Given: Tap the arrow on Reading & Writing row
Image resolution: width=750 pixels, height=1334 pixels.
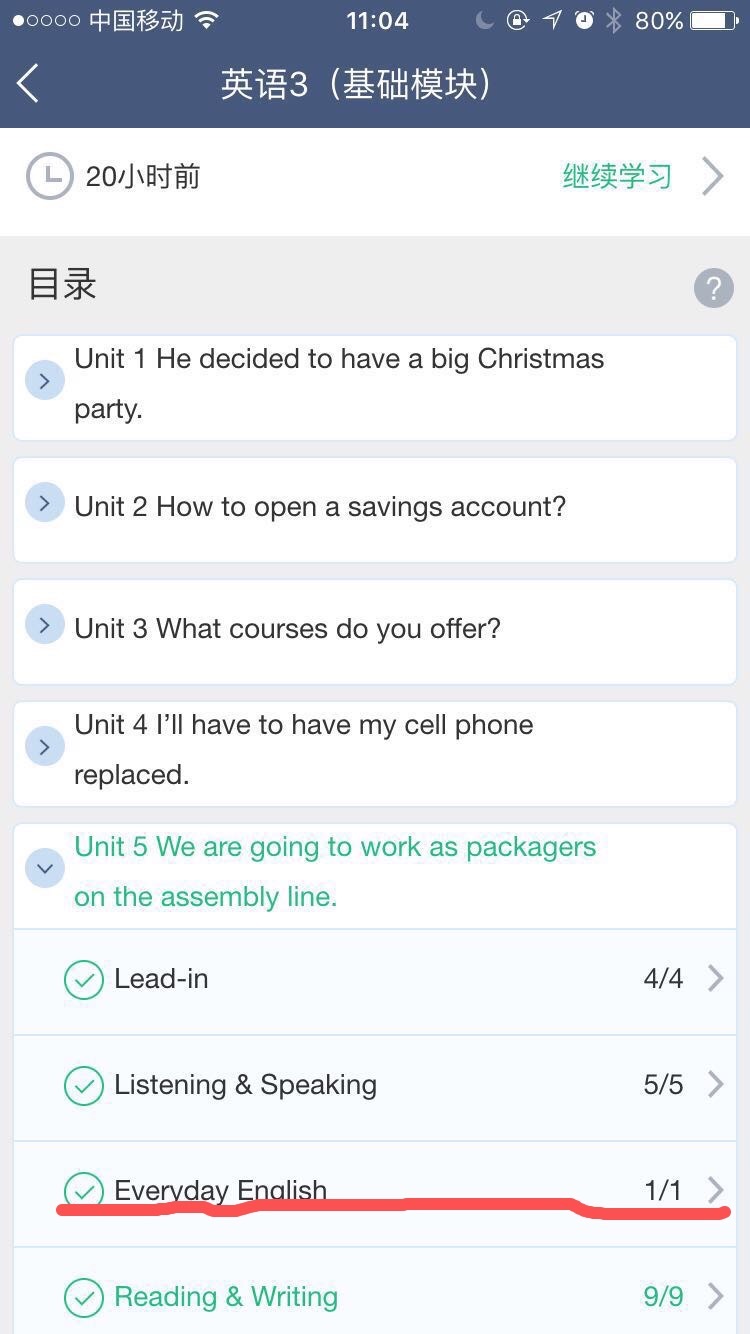Looking at the screenshot, I should coord(715,1297).
